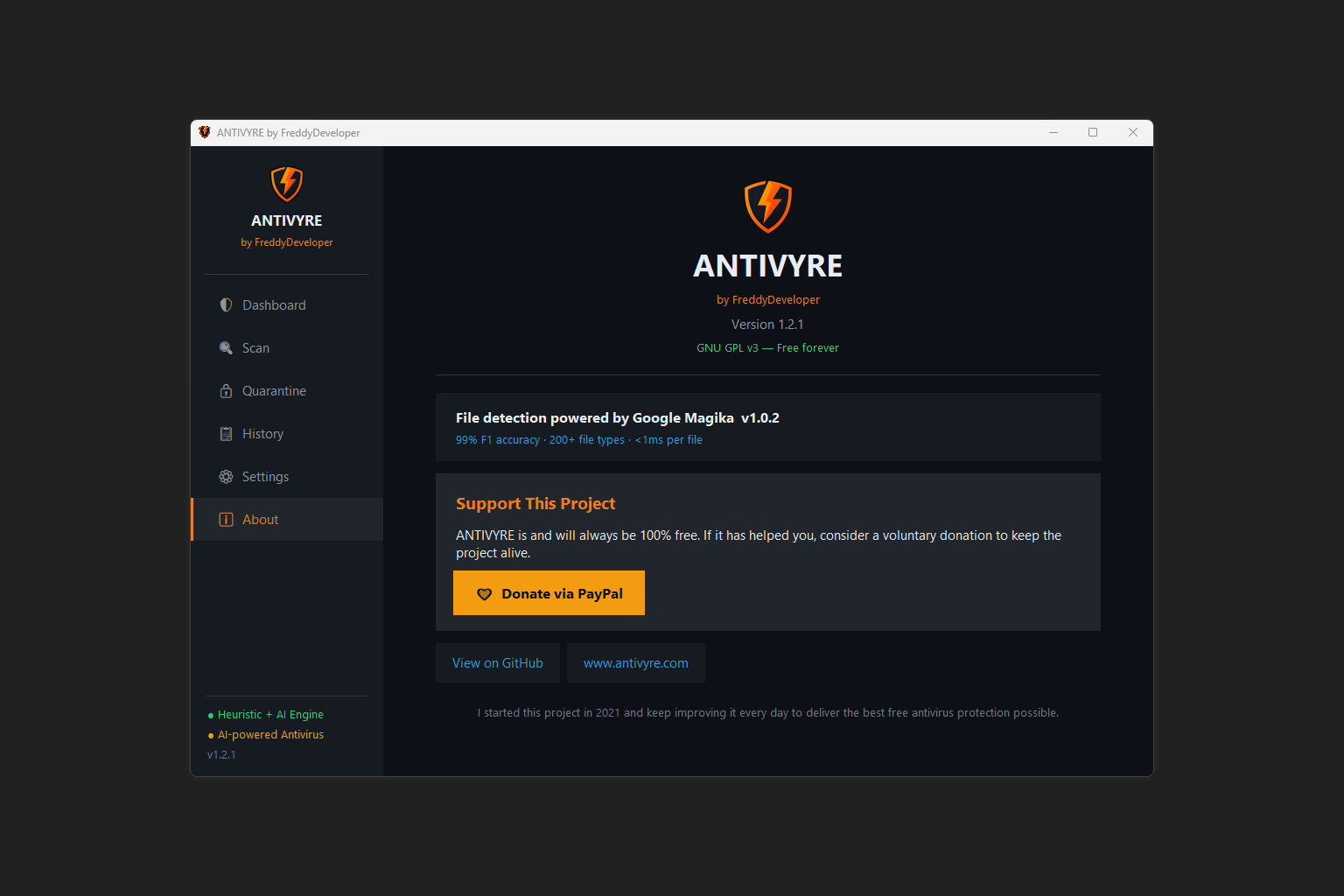Viewport: 1344px width, 896px height.
Task: Click the View on GitHub button
Action: coord(497,662)
